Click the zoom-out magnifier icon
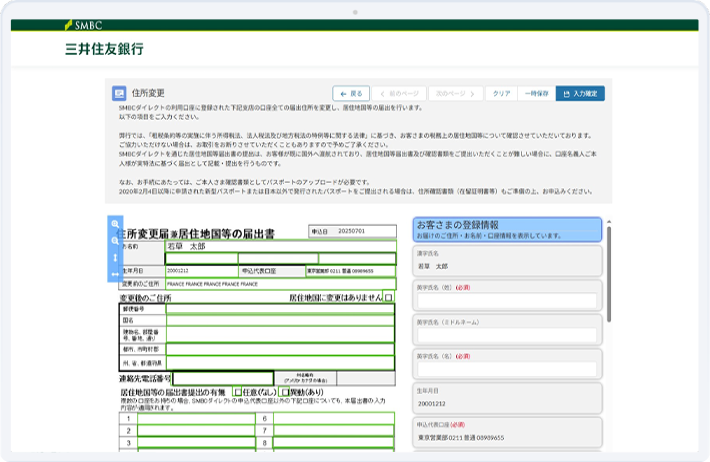Image resolution: width=710 pixels, height=462 pixels. pos(115,241)
